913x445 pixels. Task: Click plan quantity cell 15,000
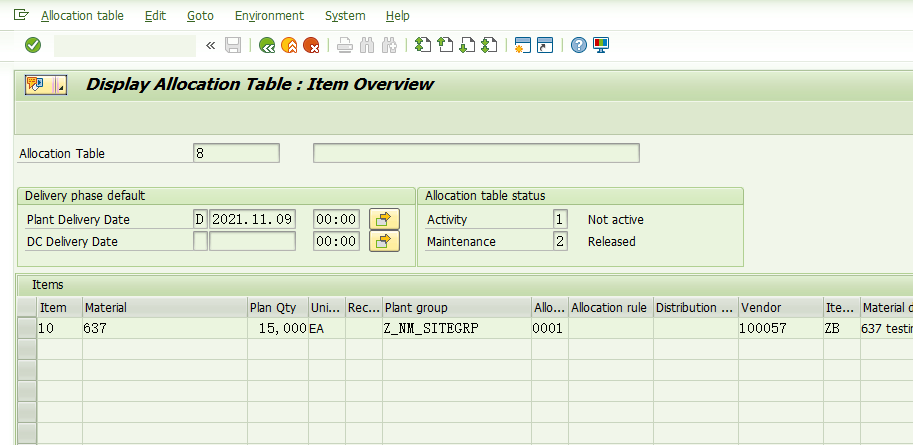pos(278,329)
